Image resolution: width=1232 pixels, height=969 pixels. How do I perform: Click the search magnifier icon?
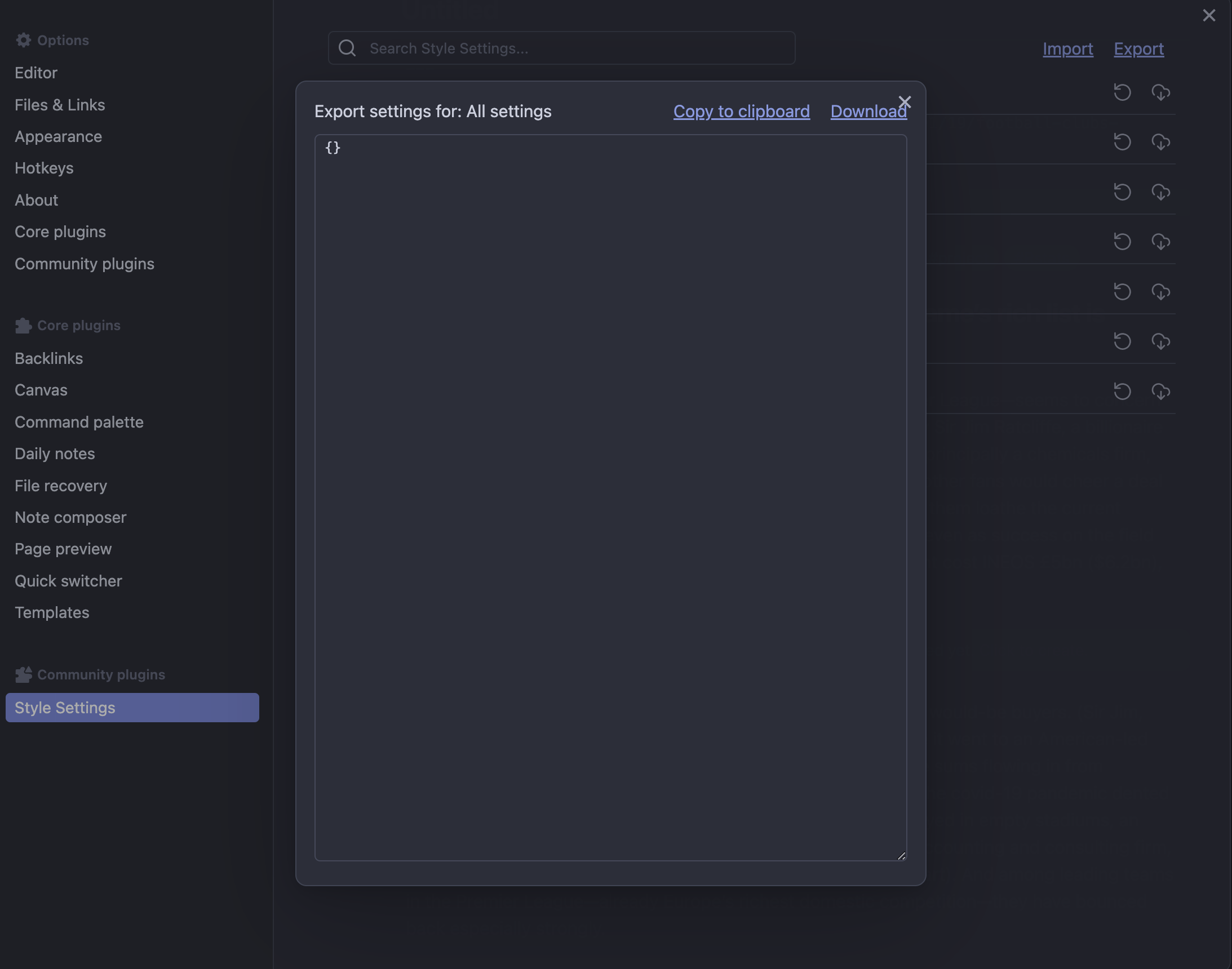pyautogui.click(x=347, y=48)
